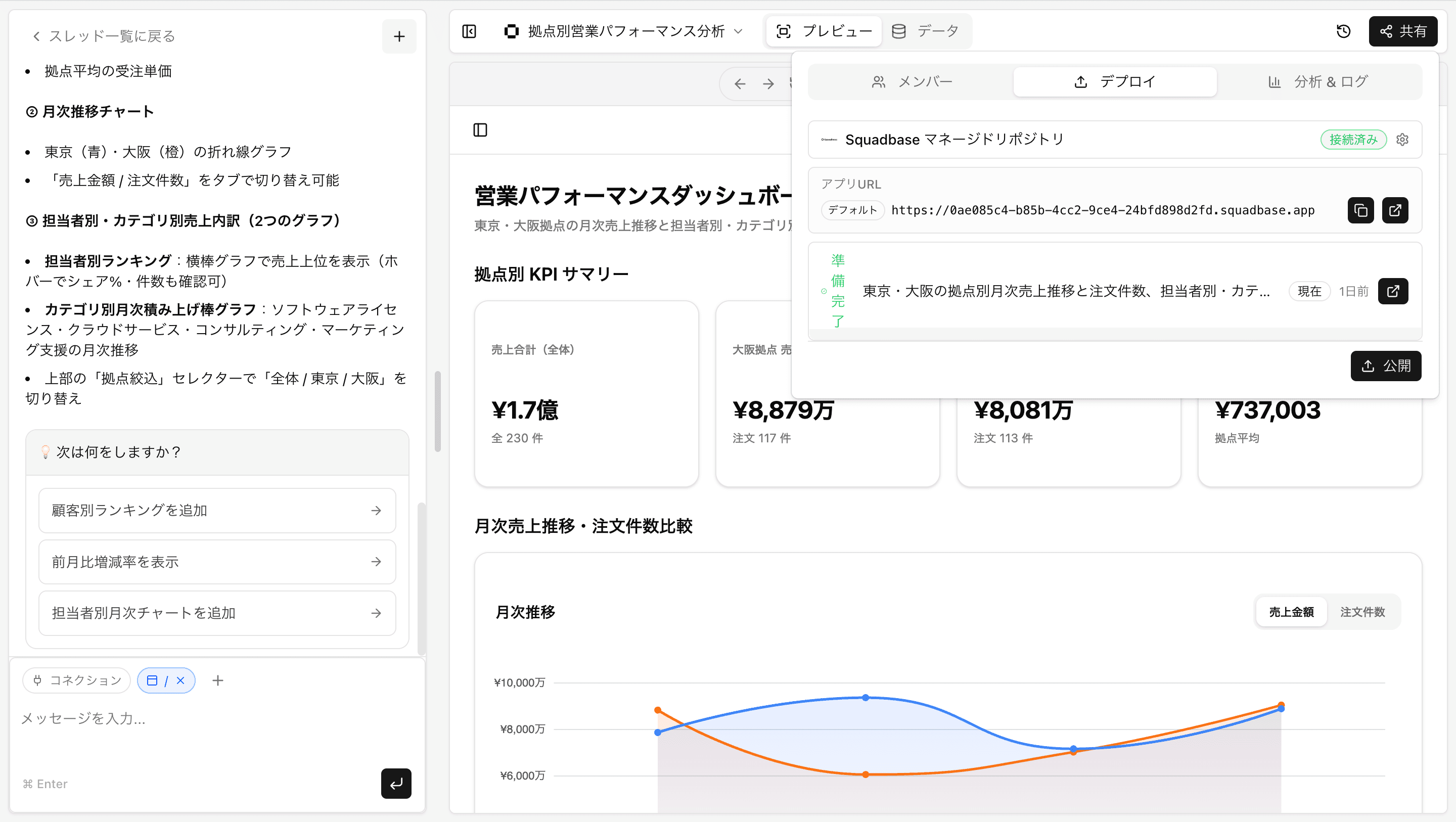Open repository settings gear icon
Image resolution: width=1456 pixels, height=822 pixels.
coord(1402,140)
